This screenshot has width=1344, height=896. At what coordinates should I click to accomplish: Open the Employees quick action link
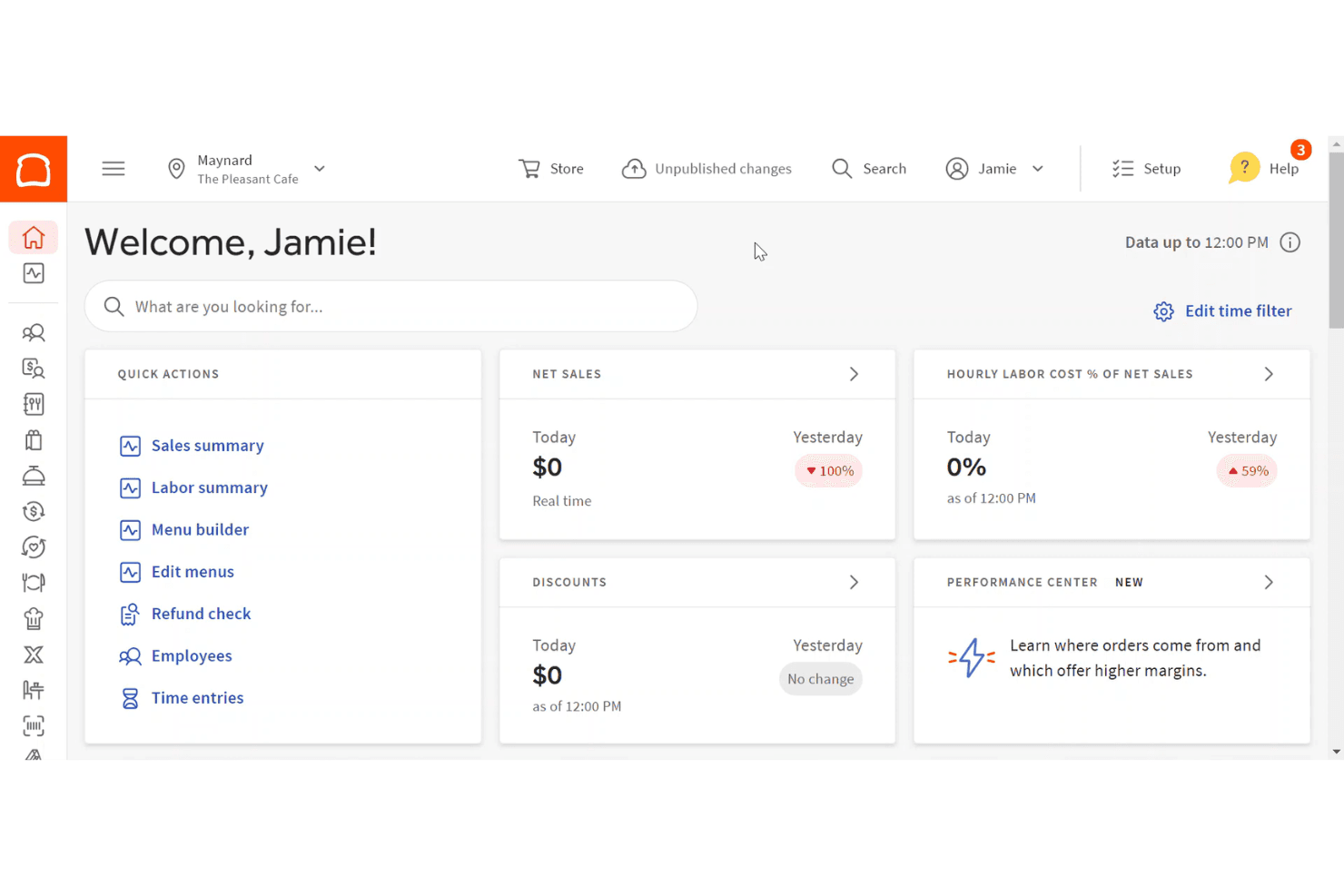(175, 656)
